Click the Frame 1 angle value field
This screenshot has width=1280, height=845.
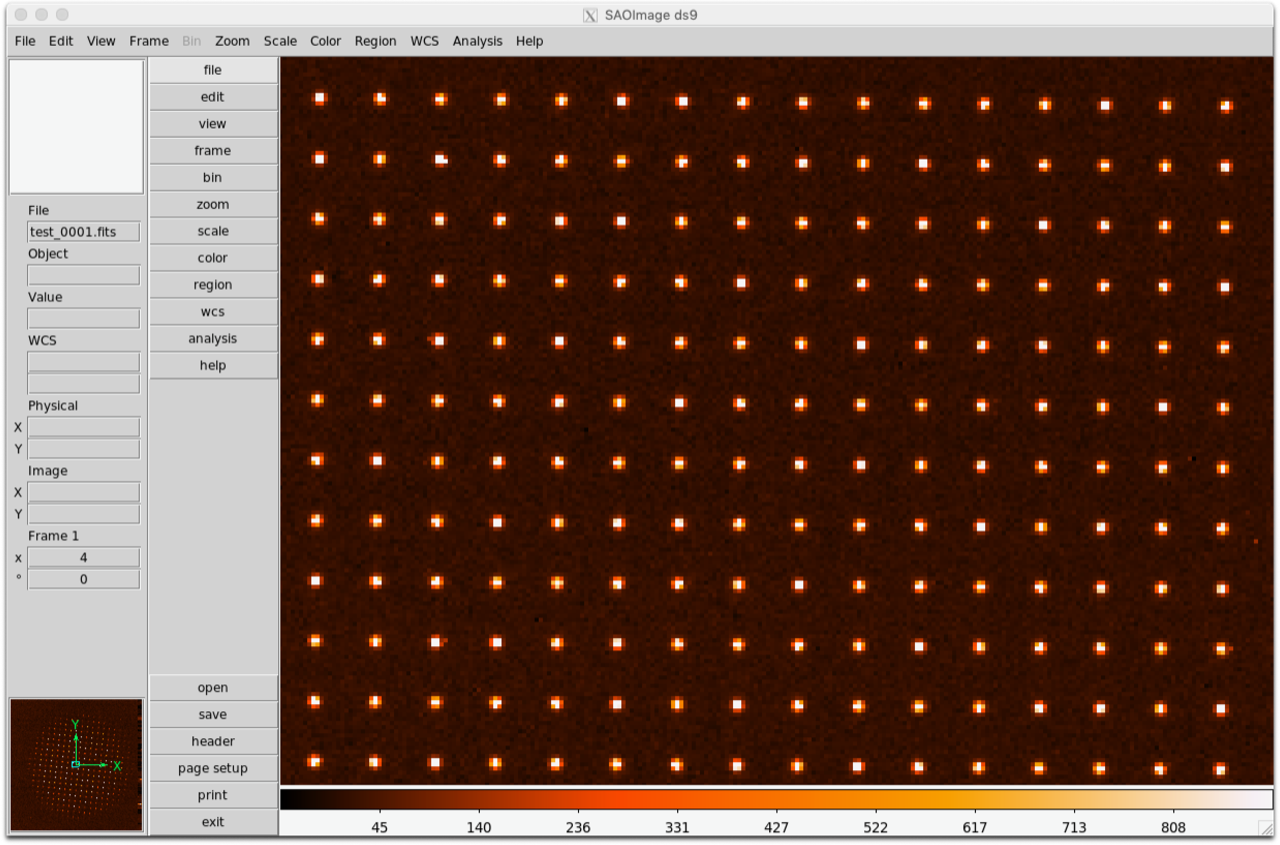coord(84,579)
